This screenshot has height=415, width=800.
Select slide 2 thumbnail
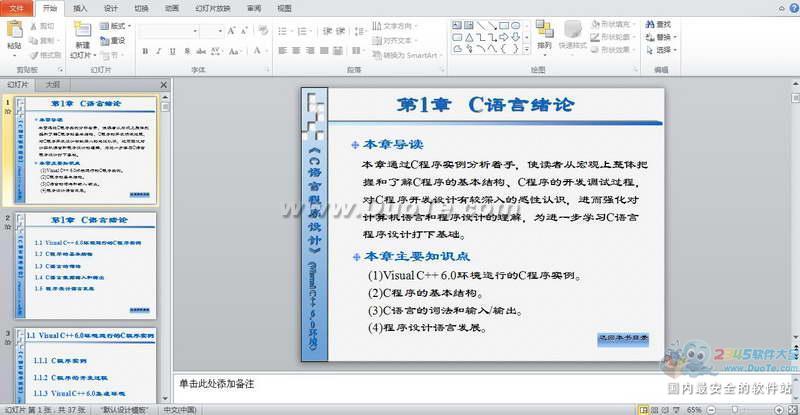tap(85, 265)
